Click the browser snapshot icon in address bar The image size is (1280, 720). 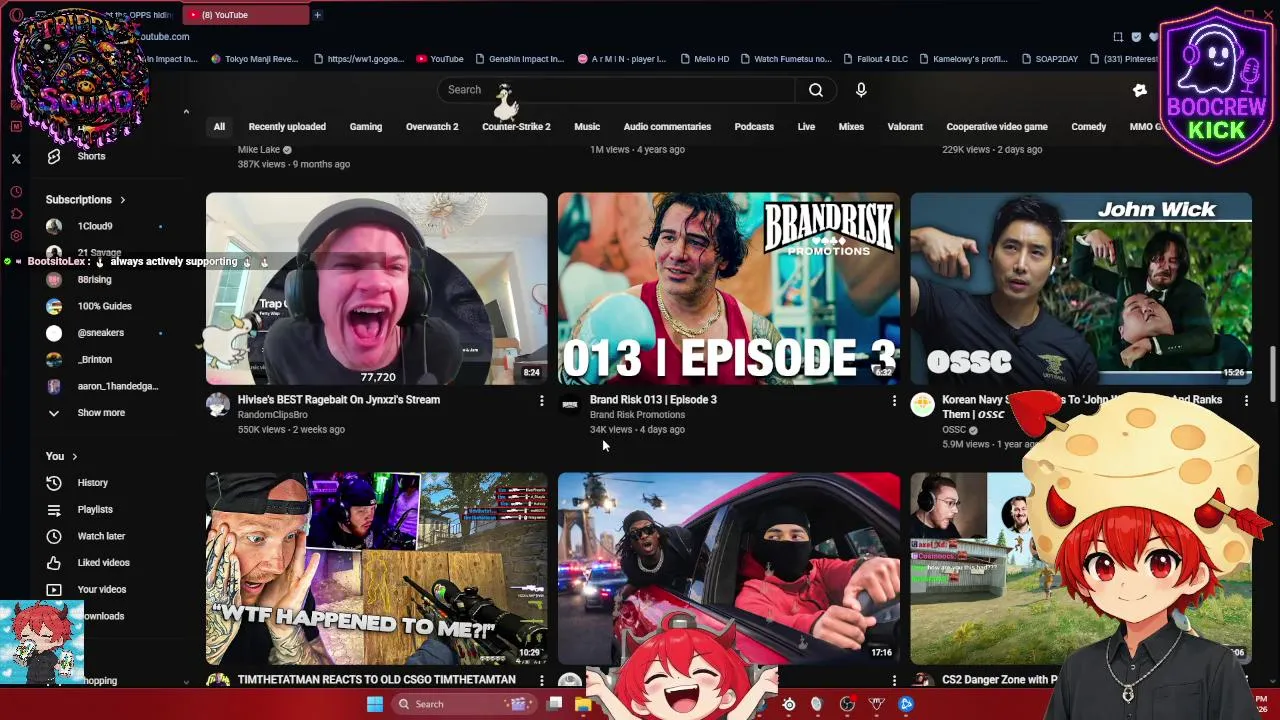(x=1118, y=37)
